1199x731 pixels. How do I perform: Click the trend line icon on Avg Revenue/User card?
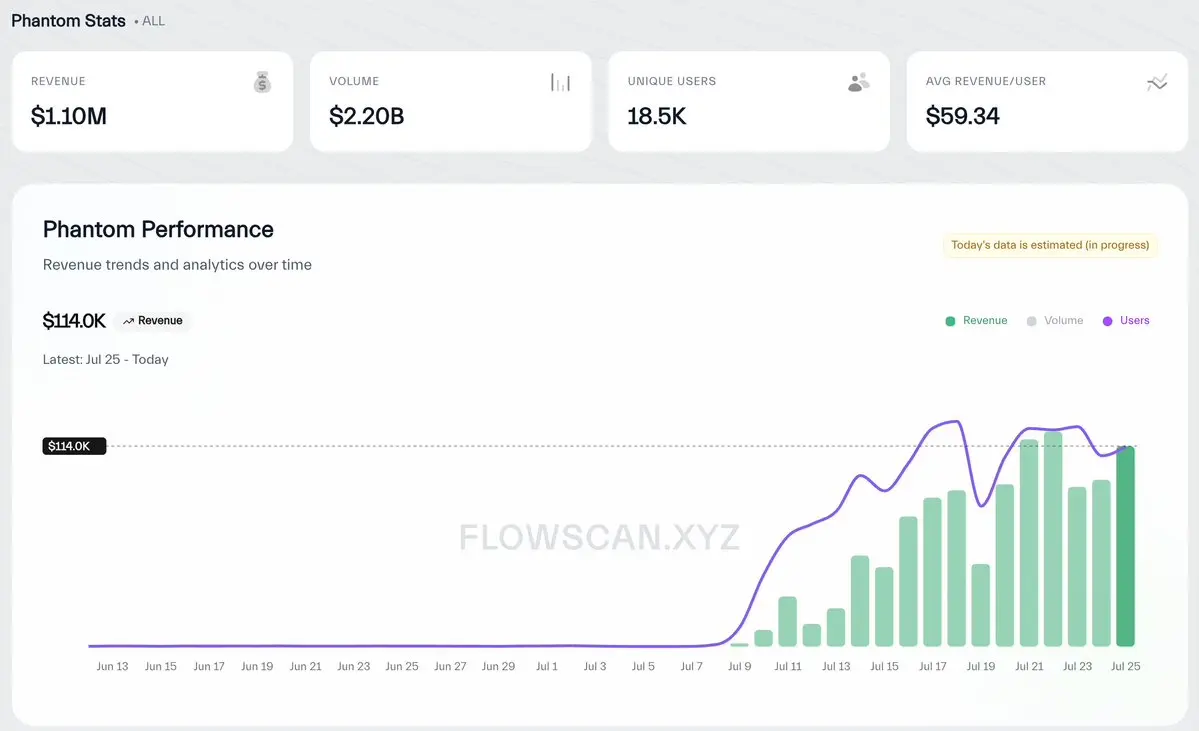(x=1157, y=82)
